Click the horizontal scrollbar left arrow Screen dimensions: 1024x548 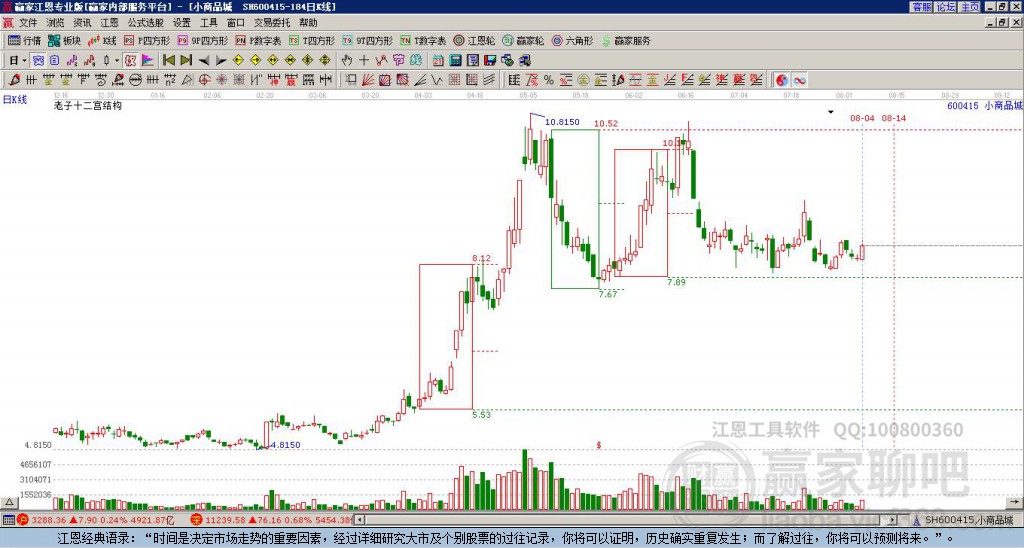pyautogui.click(x=360, y=520)
